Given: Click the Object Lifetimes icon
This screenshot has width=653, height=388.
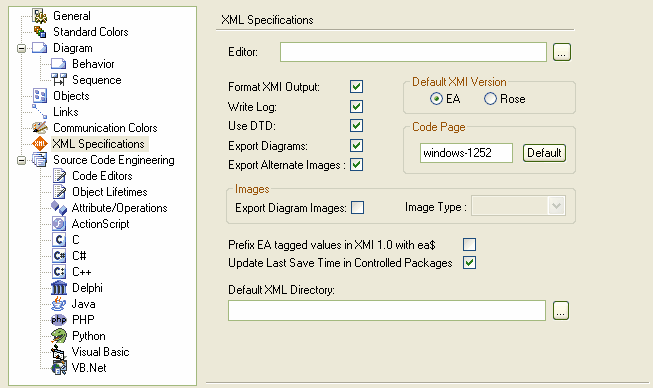Looking at the screenshot, I should [59, 192].
